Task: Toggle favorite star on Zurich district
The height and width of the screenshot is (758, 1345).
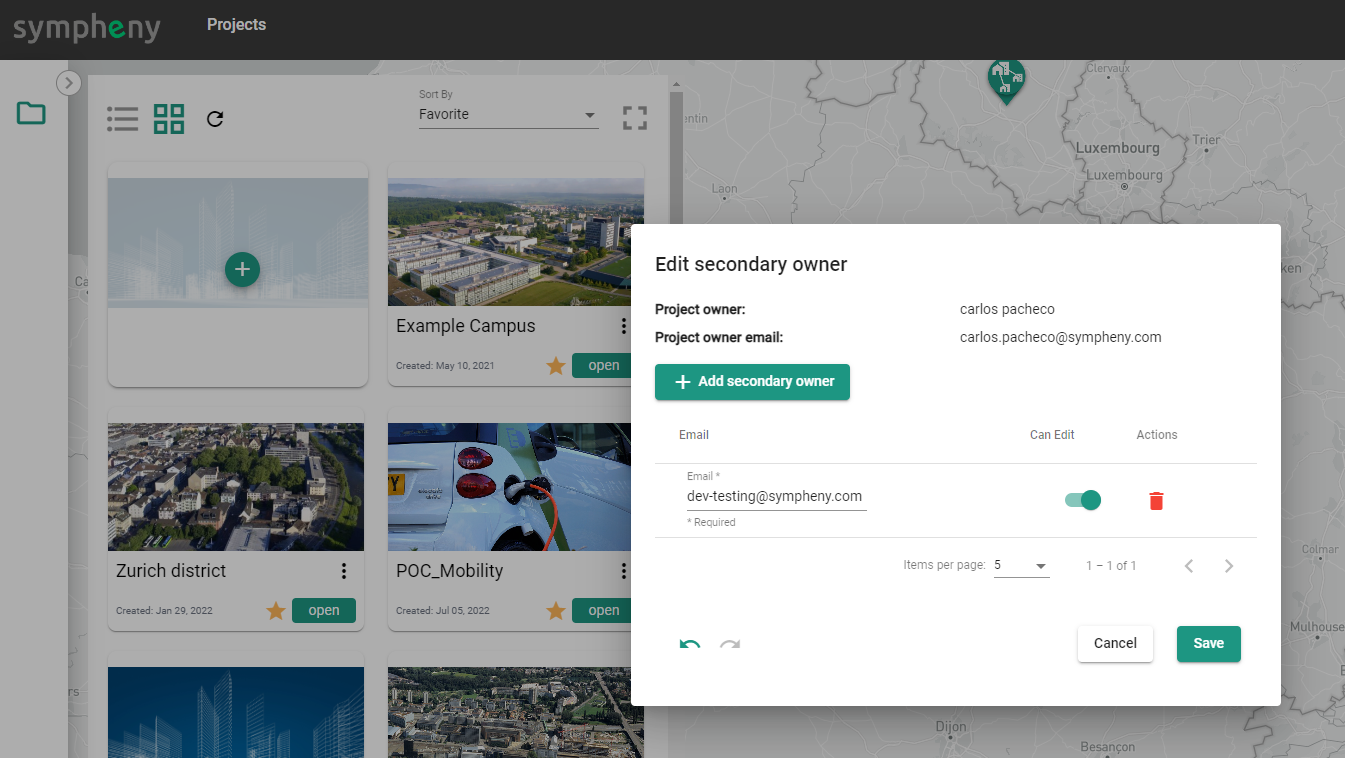Action: point(276,611)
